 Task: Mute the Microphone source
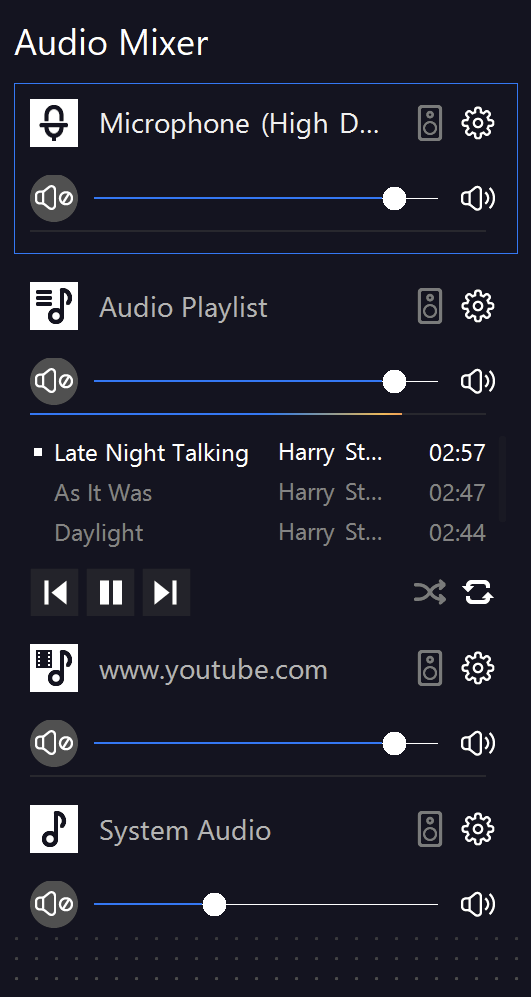pos(54,198)
